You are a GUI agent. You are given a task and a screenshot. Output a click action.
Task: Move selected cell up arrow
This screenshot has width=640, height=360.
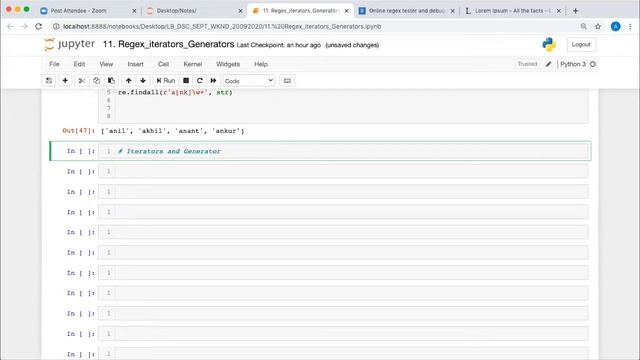129,81
